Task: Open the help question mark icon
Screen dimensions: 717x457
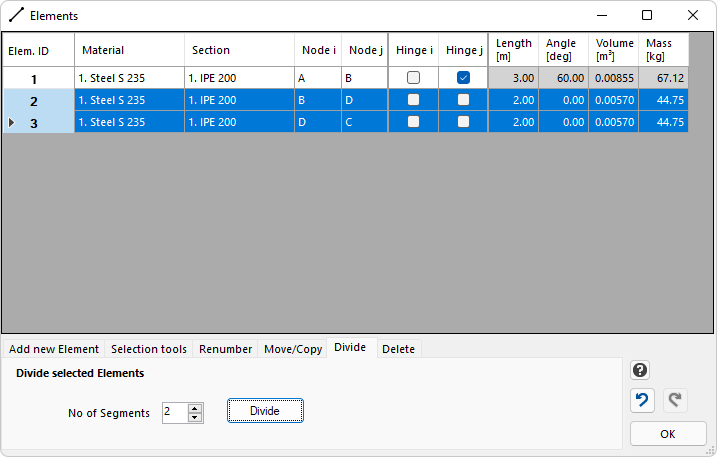Action: click(x=640, y=370)
